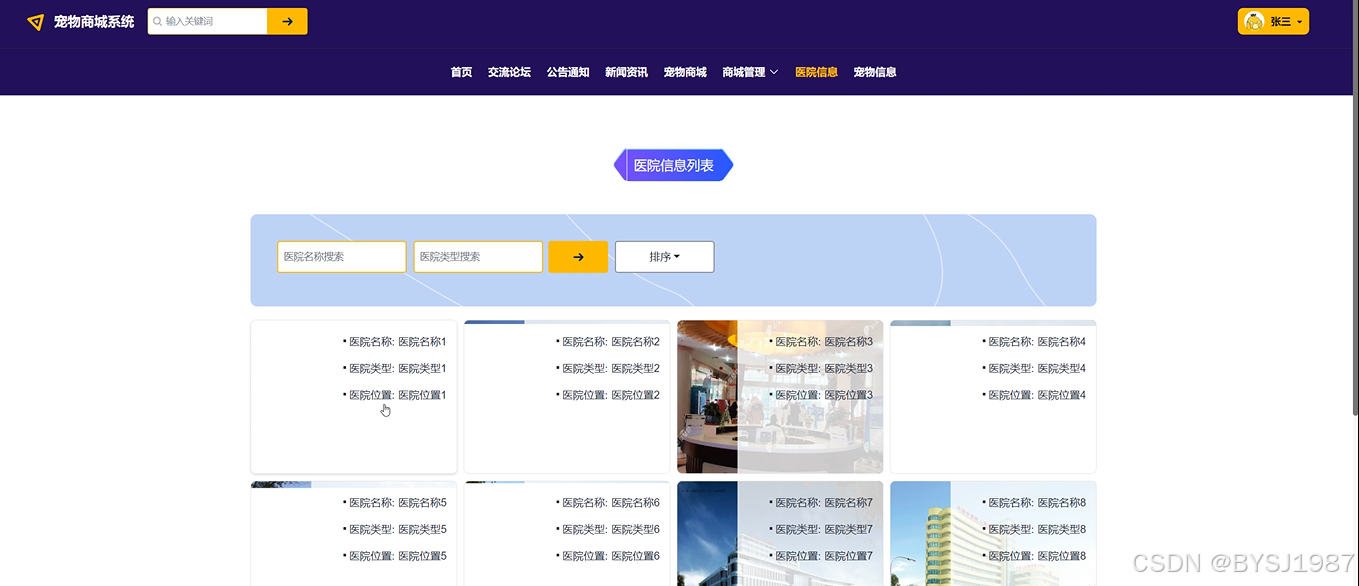Image resolution: width=1359 pixels, height=586 pixels.
Task: Click text 医院类型: 医院类型3
Action: pos(824,368)
